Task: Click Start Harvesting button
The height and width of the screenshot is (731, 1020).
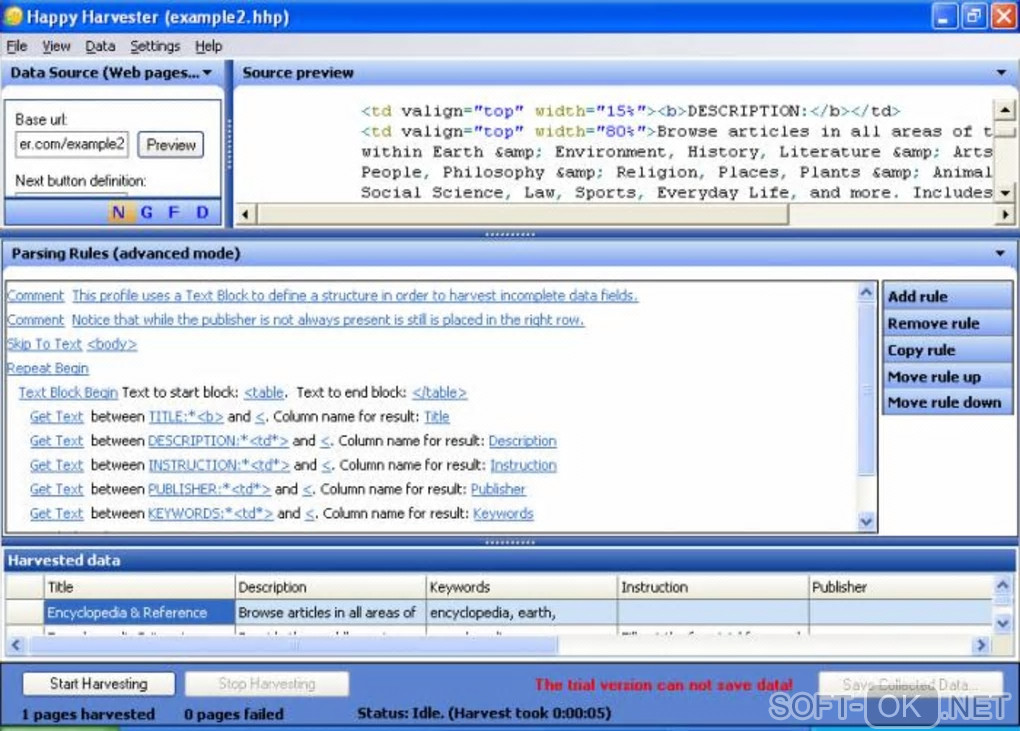Action: [99, 684]
